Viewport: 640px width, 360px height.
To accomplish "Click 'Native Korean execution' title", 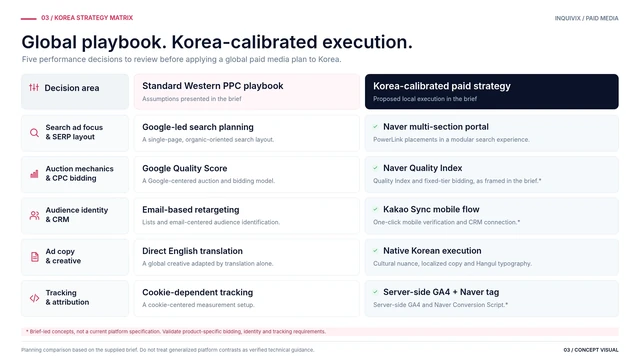I will pyautogui.click(x=432, y=251).
